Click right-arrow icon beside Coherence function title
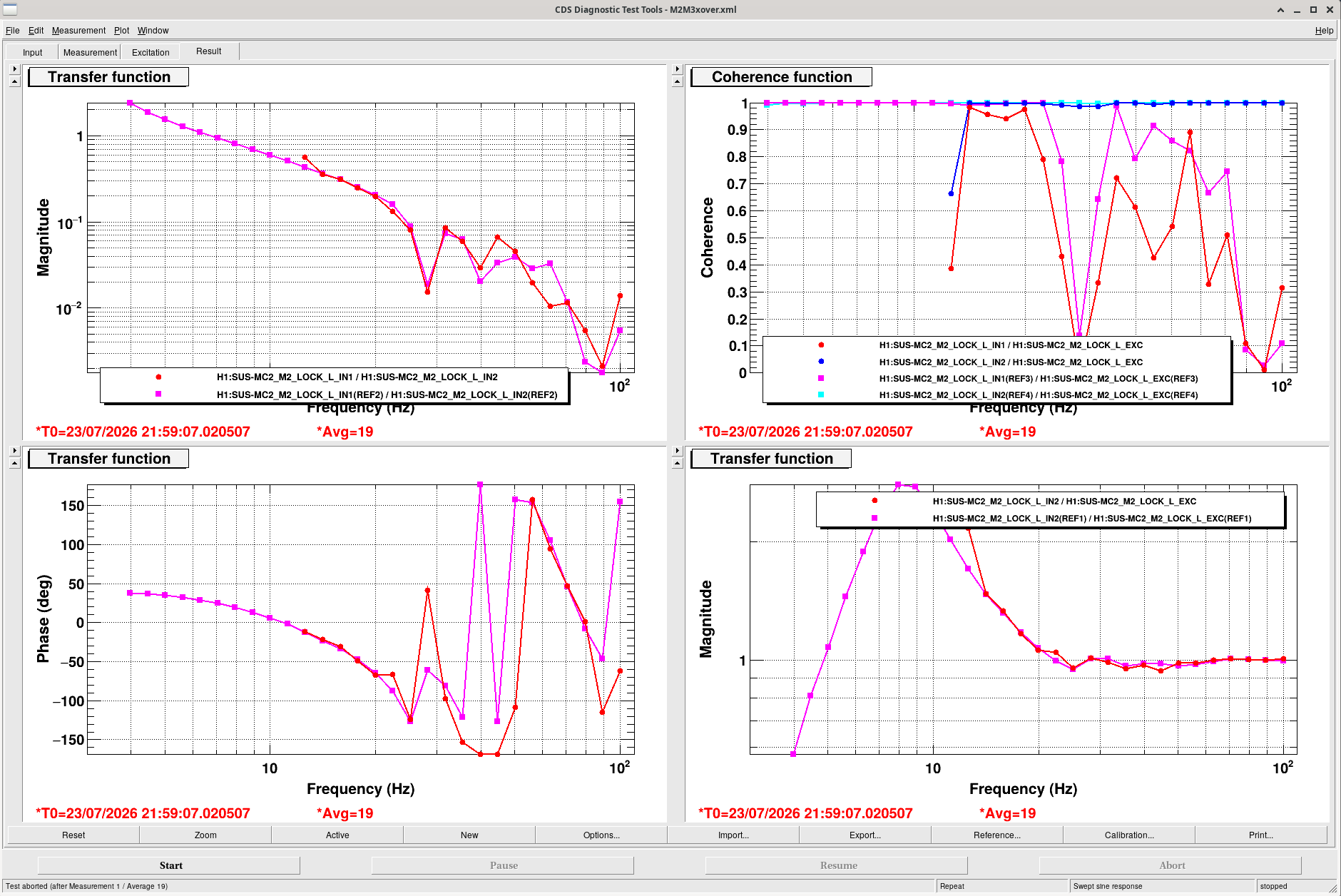Image resolution: width=1341 pixels, height=896 pixels. [x=678, y=69]
